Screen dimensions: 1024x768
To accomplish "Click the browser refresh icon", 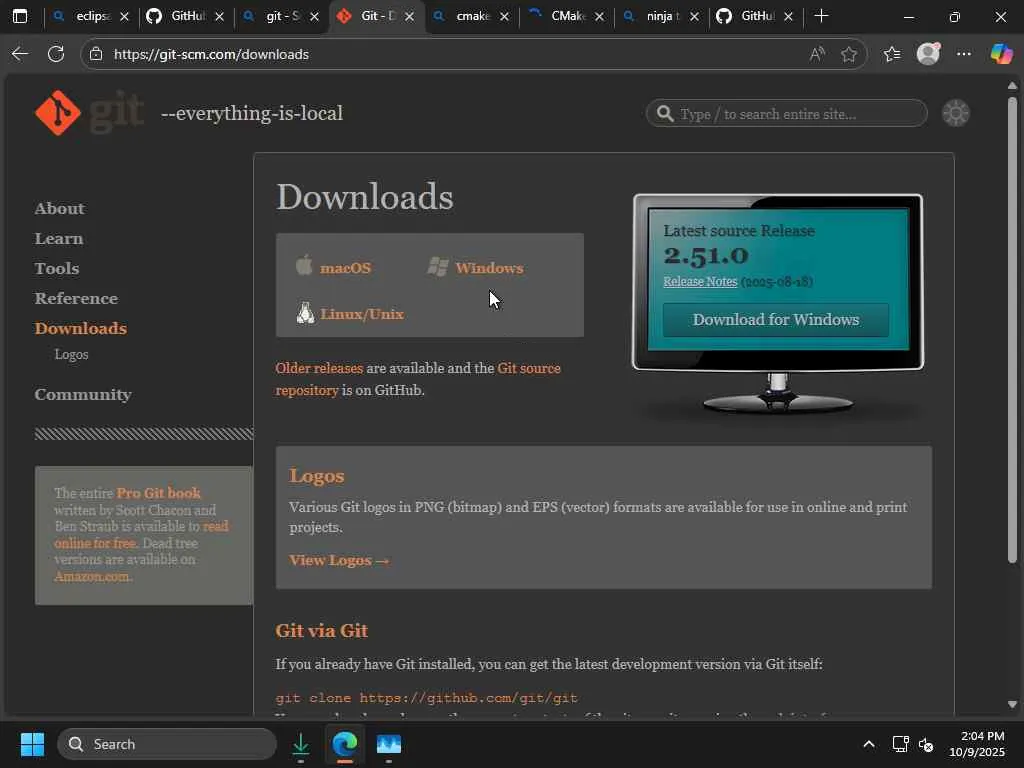I will (56, 54).
